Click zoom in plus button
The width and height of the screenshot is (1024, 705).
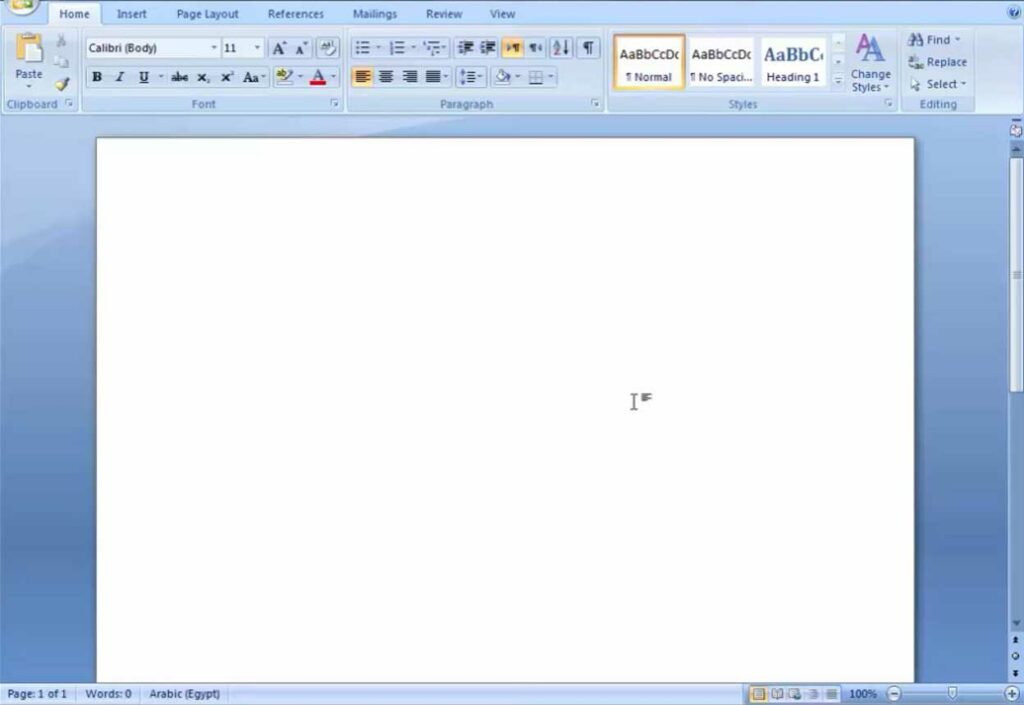(x=1012, y=694)
